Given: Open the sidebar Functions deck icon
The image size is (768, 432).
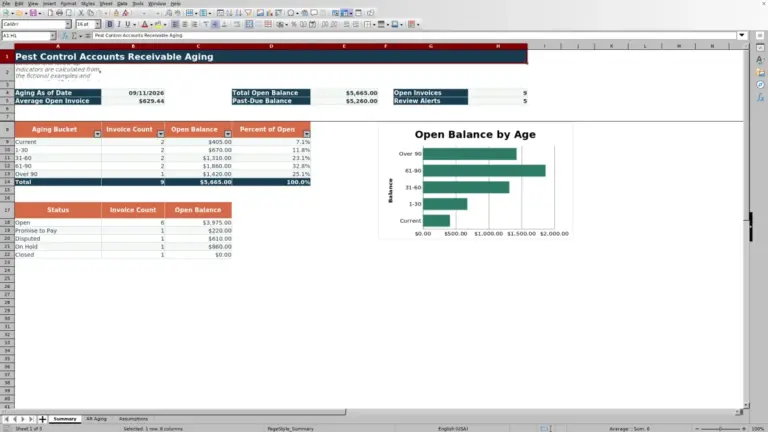Looking at the screenshot, I should 760,97.
